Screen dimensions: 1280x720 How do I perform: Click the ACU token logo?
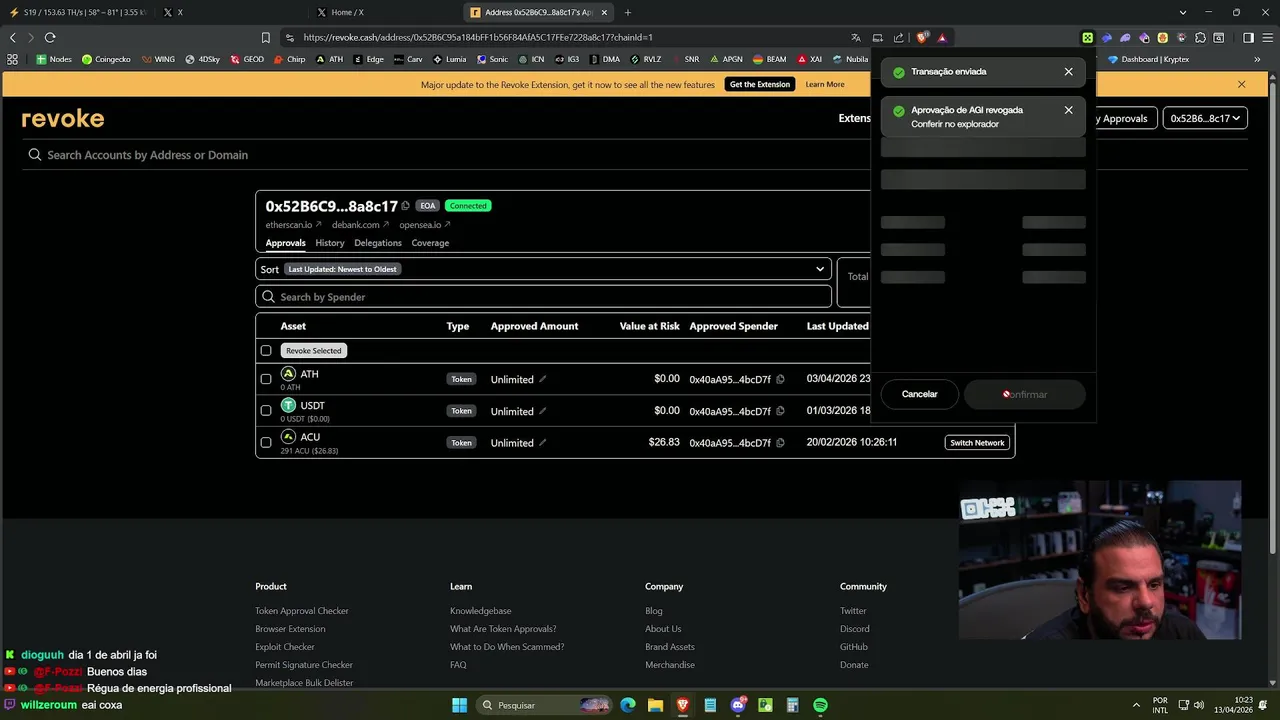[x=288, y=437]
